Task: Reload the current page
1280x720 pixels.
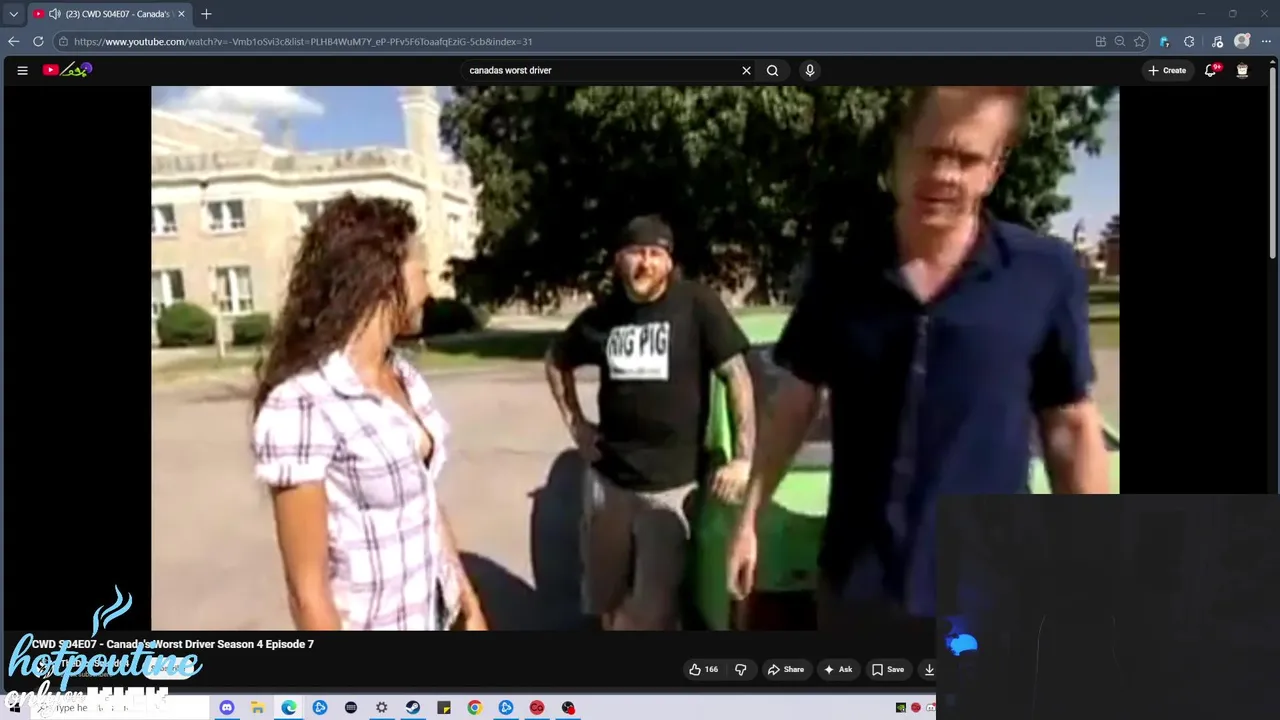Action: (38, 41)
